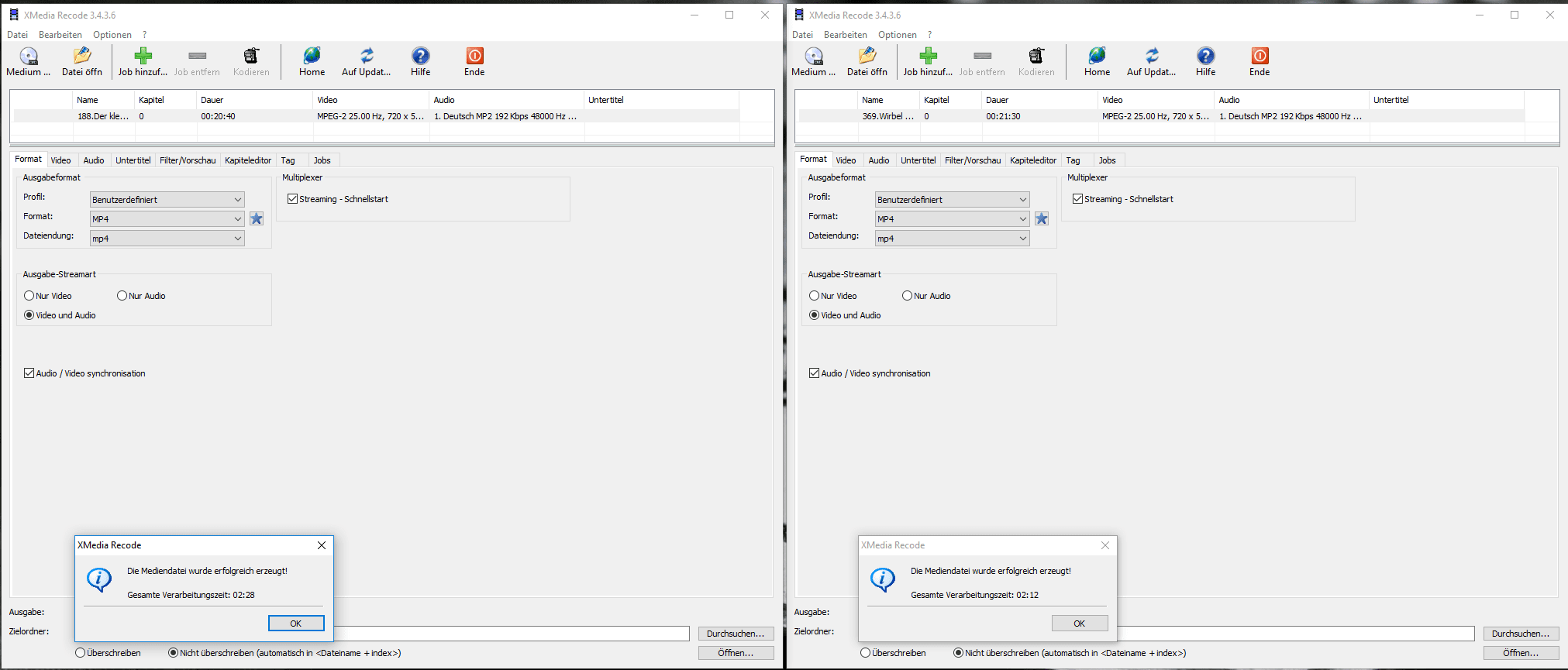Open Datei menu in left window
Viewport: 1568px width, 670px height.
point(17,35)
